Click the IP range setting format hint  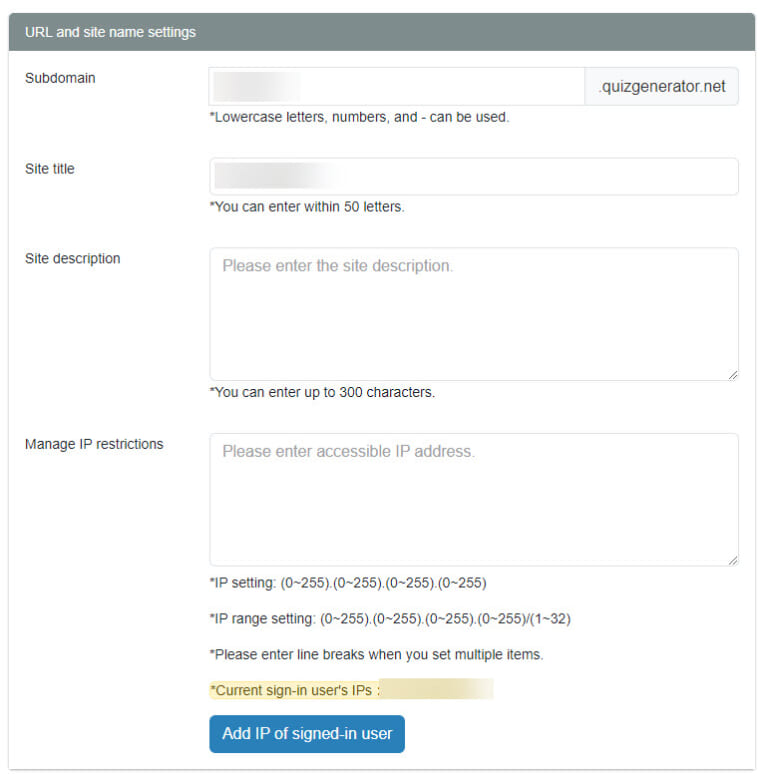[390, 619]
